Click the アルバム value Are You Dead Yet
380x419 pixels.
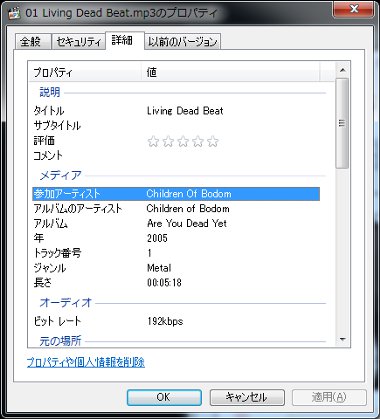187,223
